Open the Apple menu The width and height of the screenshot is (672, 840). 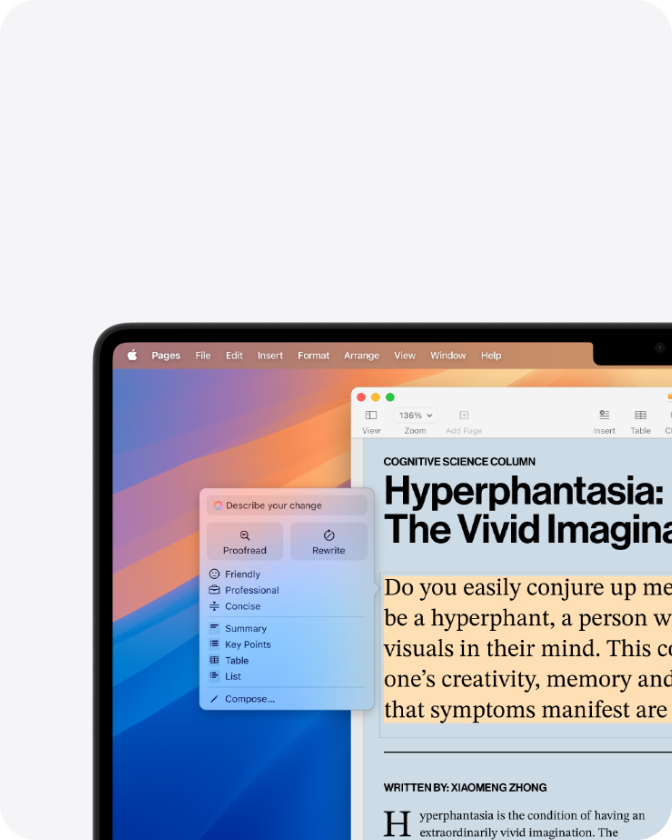[132, 355]
